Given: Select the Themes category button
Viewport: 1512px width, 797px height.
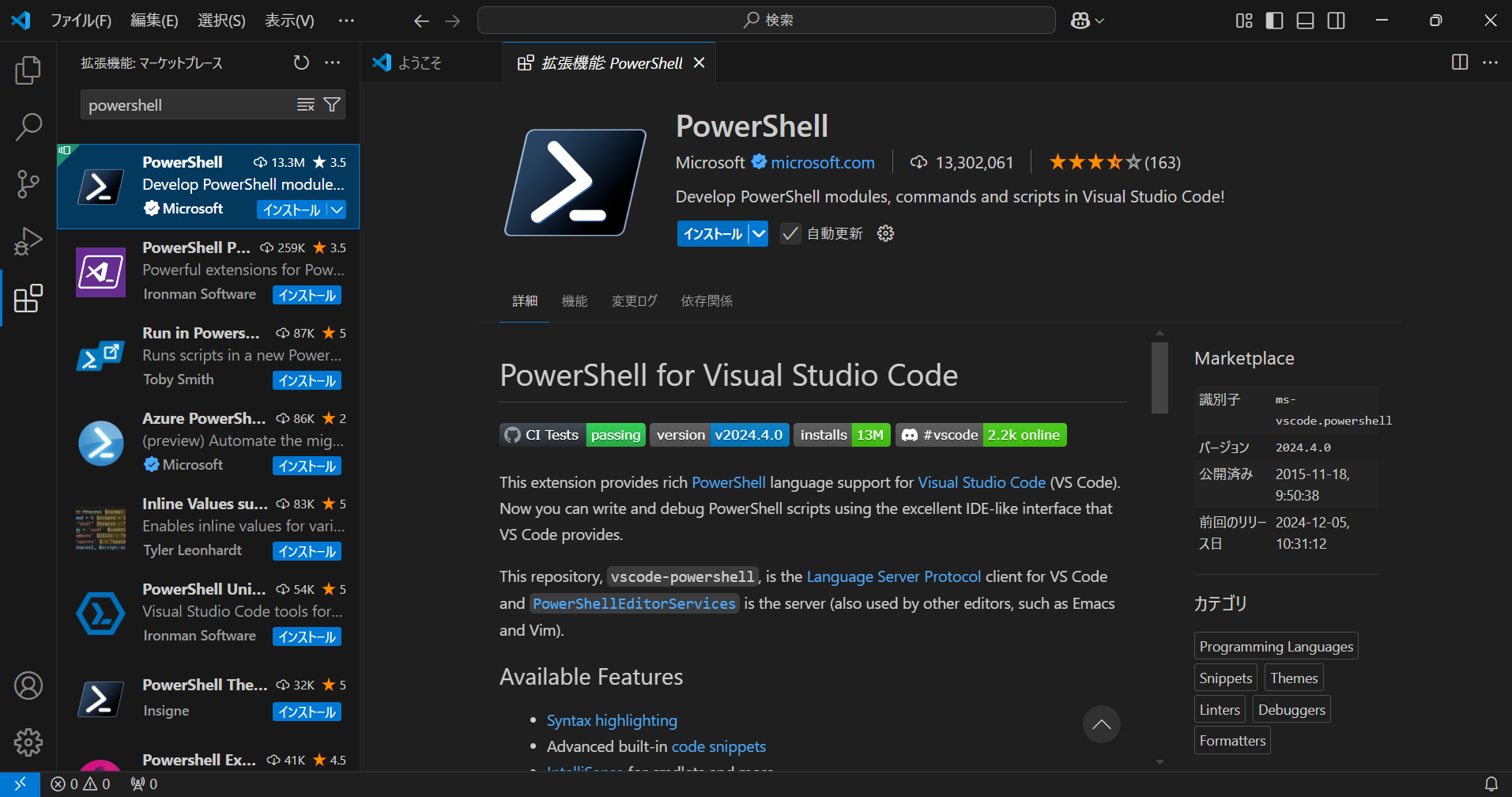Looking at the screenshot, I should [1293, 677].
